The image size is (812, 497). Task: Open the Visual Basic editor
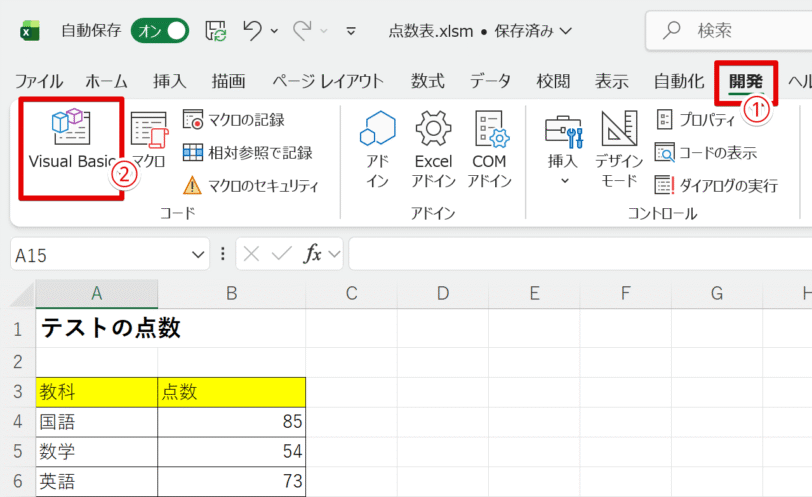[x=71, y=140]
